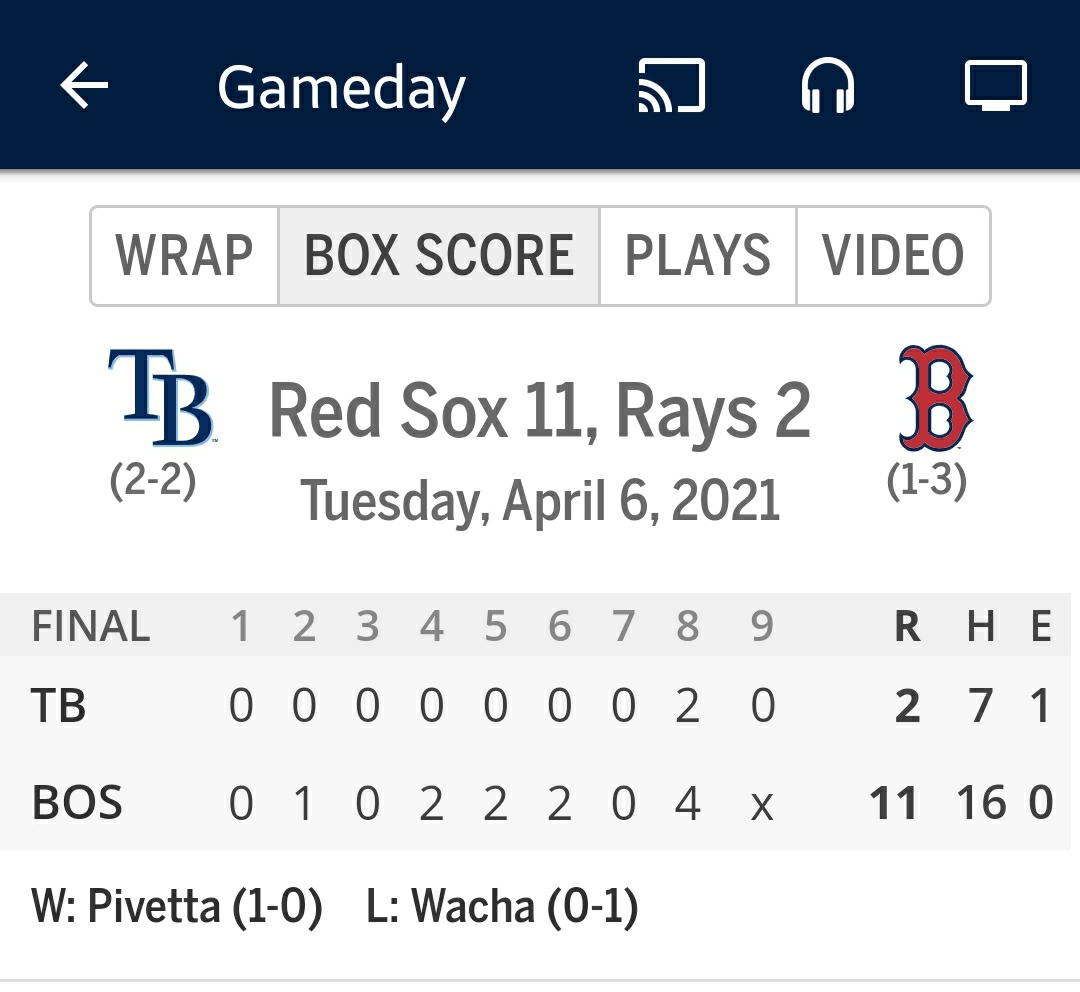Switch to the VIDEO tab
The image size is (1080, 992).
(x=893, y=256)
